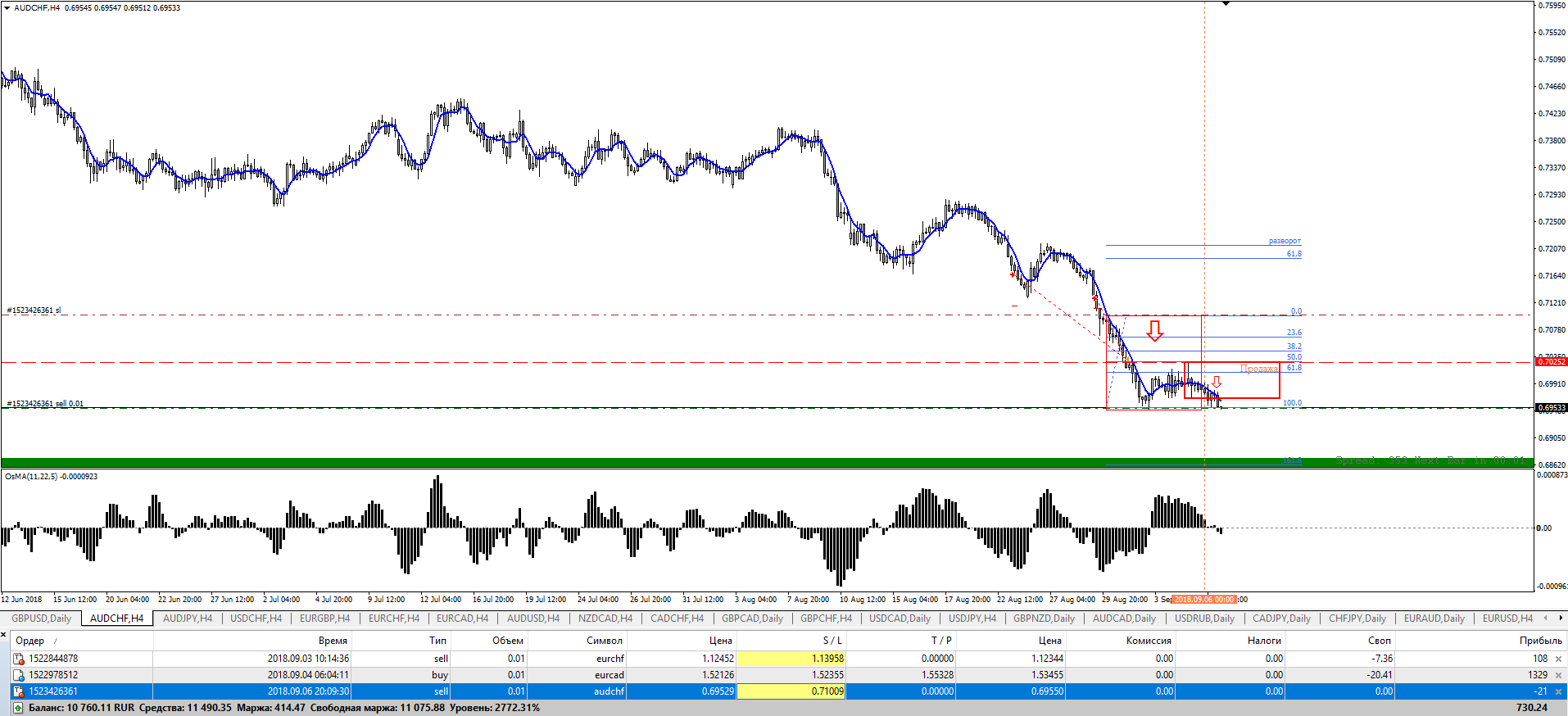Click the sell order icon for 1523426361
Viewport: 1568px width, 716px height.
[x=18, y=691]
